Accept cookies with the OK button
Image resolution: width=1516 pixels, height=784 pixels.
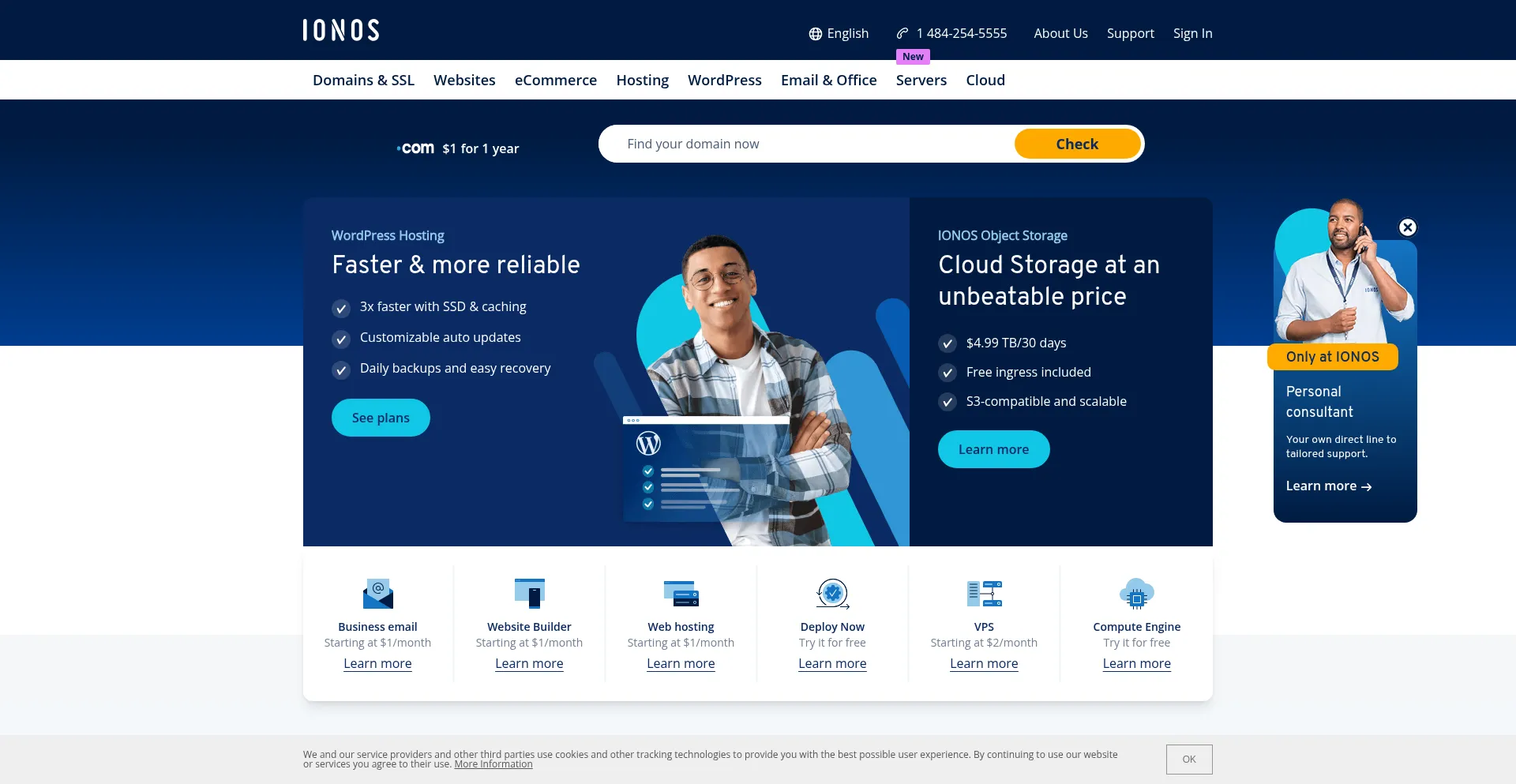[x=1188, y=760]
